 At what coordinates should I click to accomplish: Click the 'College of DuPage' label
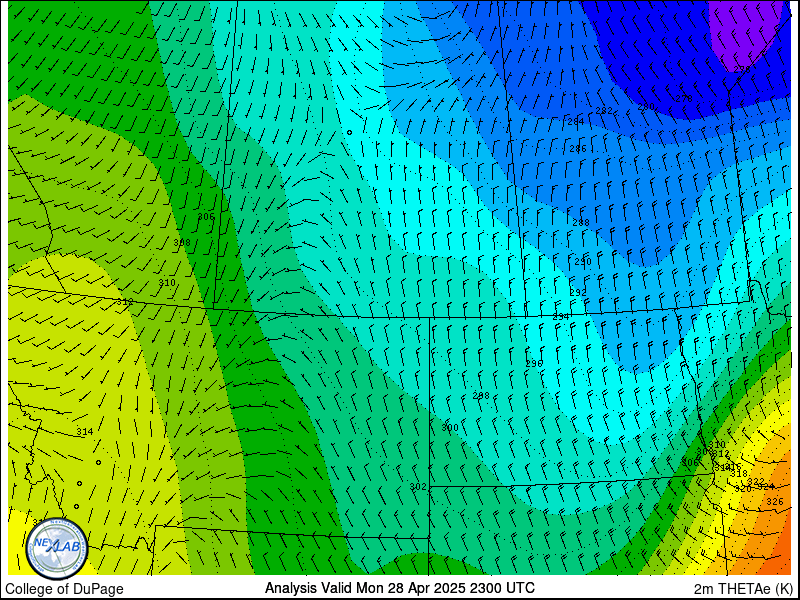(x=64, y=589)
